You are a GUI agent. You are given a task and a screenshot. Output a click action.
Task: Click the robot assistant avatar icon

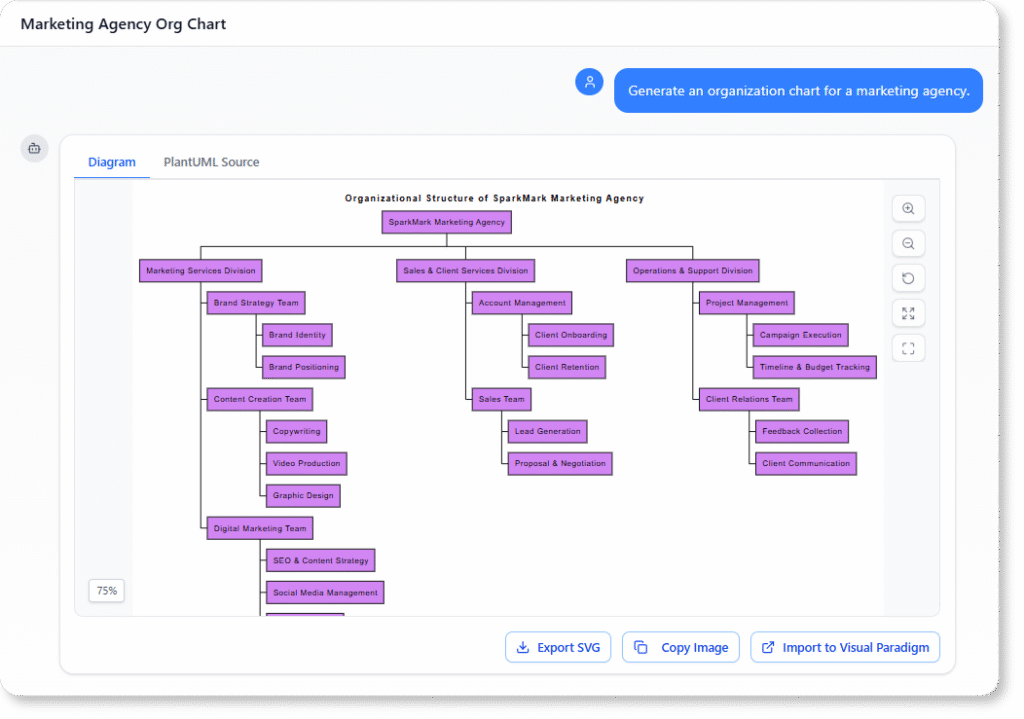point(34,147)
